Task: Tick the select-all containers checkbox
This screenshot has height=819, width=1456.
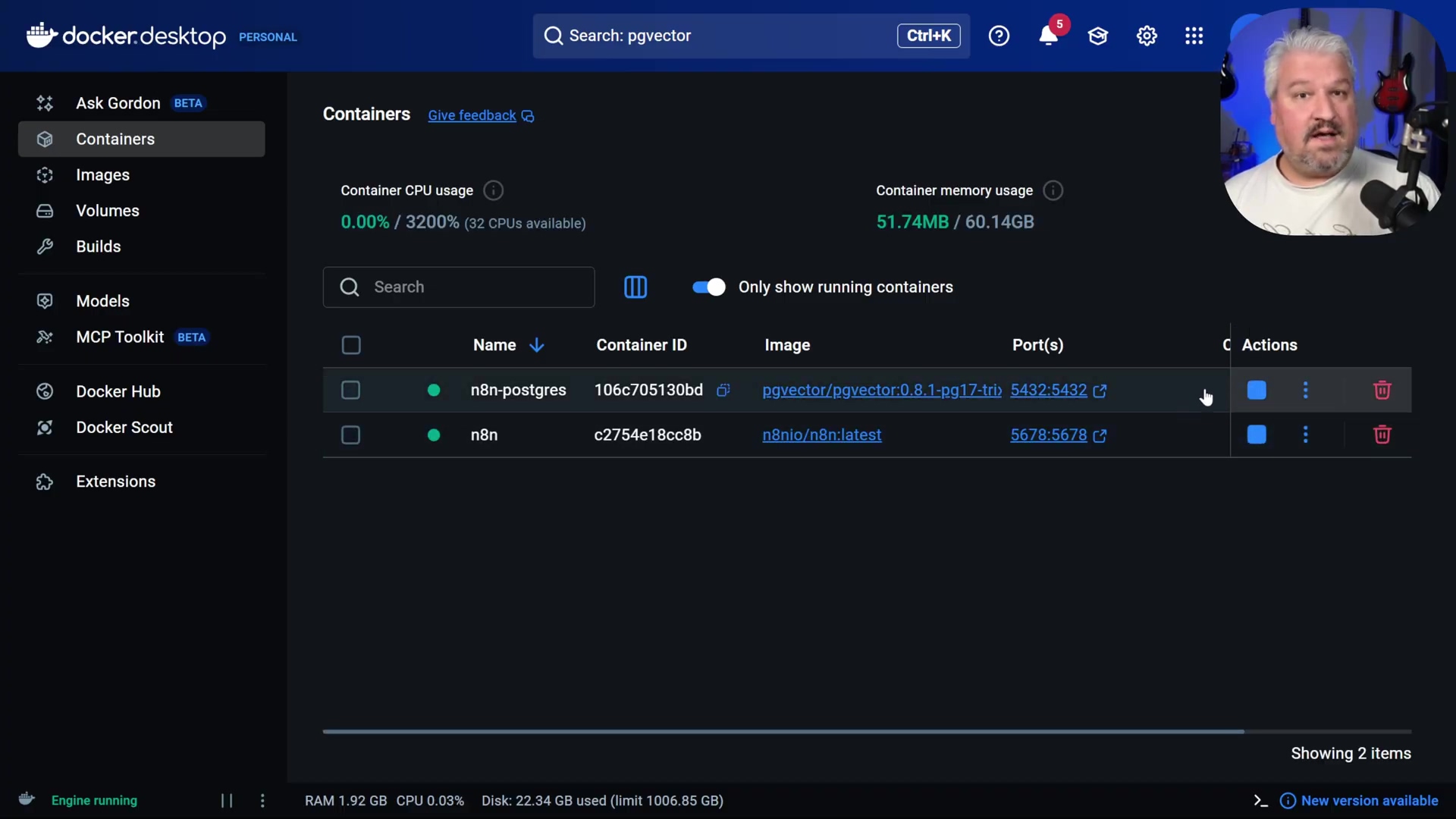Action: pos(350,345)
